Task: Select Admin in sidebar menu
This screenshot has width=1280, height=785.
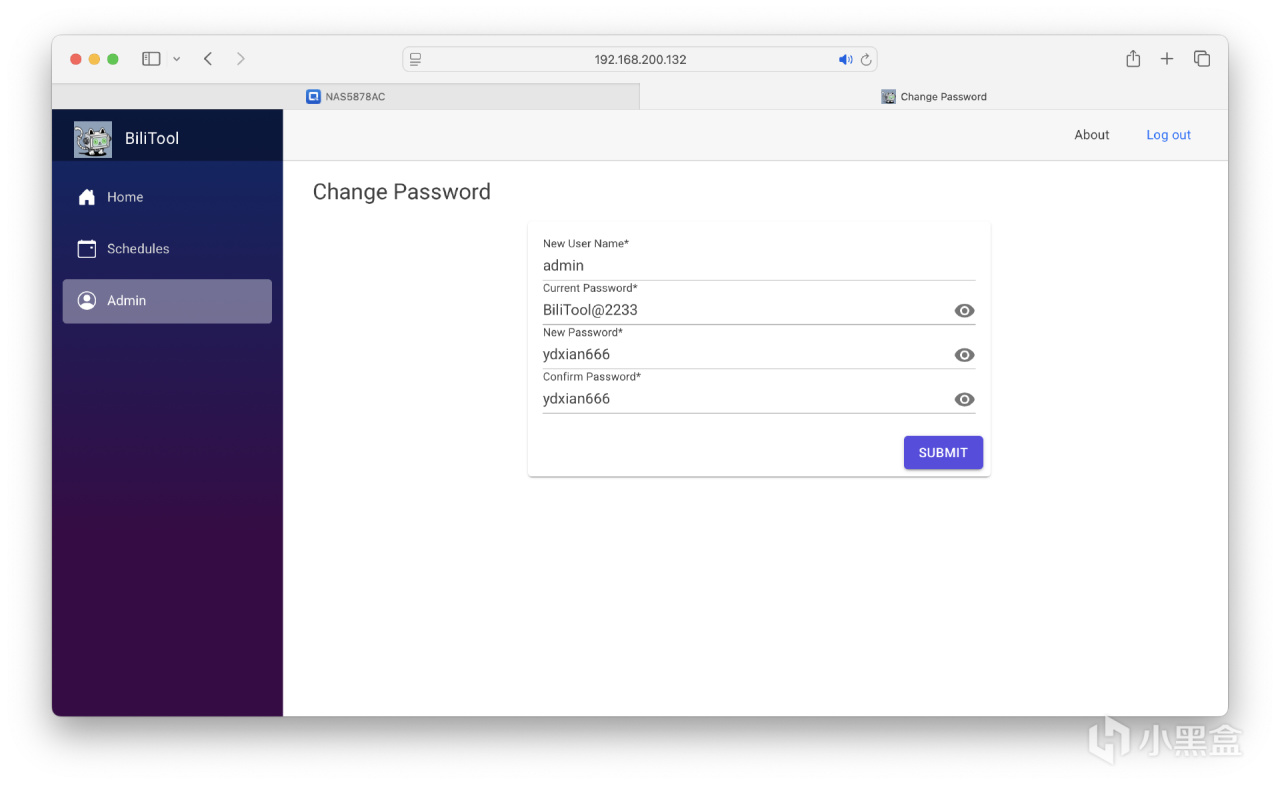Action: pos(167,301)
